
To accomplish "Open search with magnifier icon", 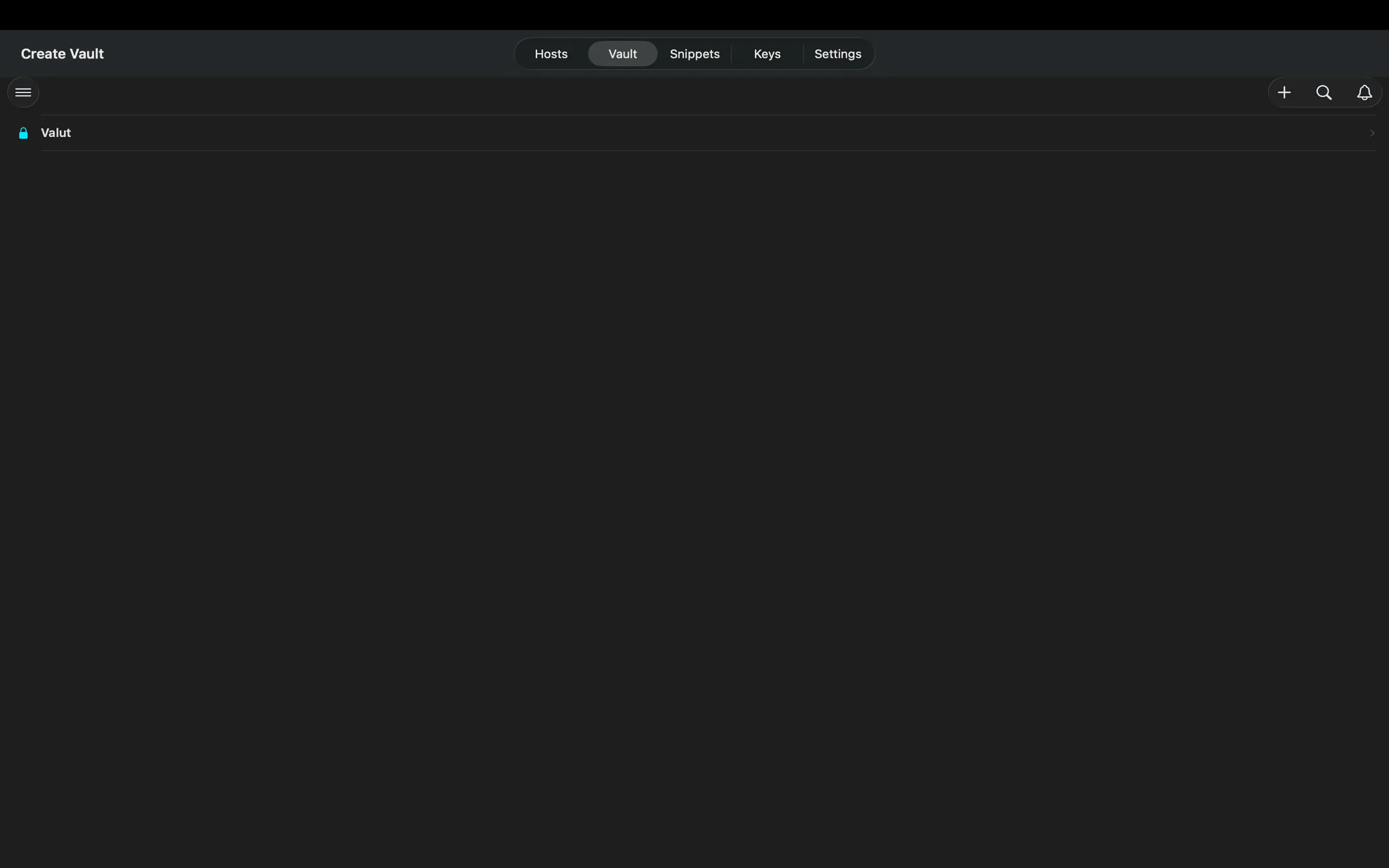I will point(1324,92).
